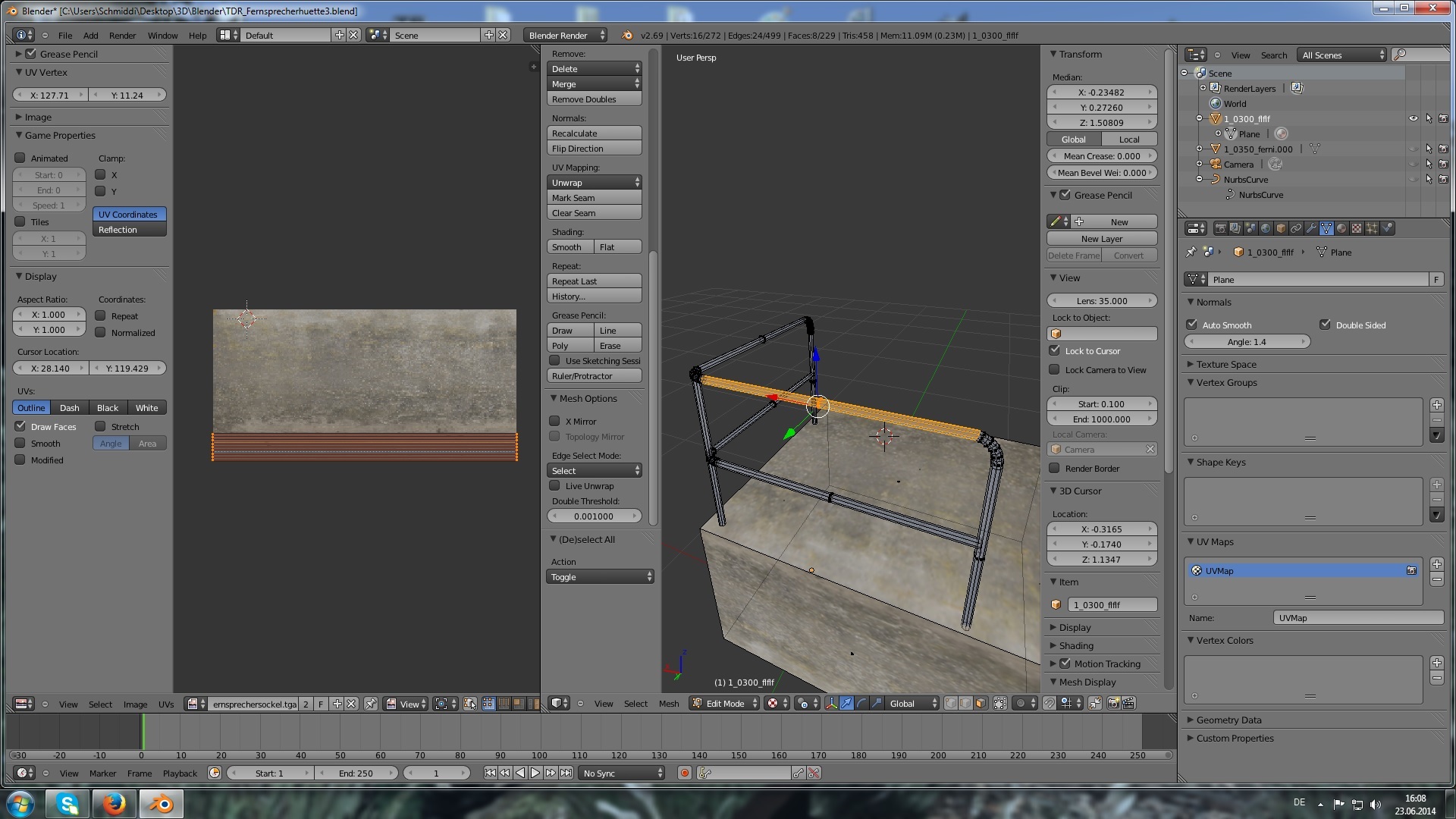Screen dimensions: 1456x819
Task: Open the Edit Mode selector dropdown
Action: pos(724,703)
